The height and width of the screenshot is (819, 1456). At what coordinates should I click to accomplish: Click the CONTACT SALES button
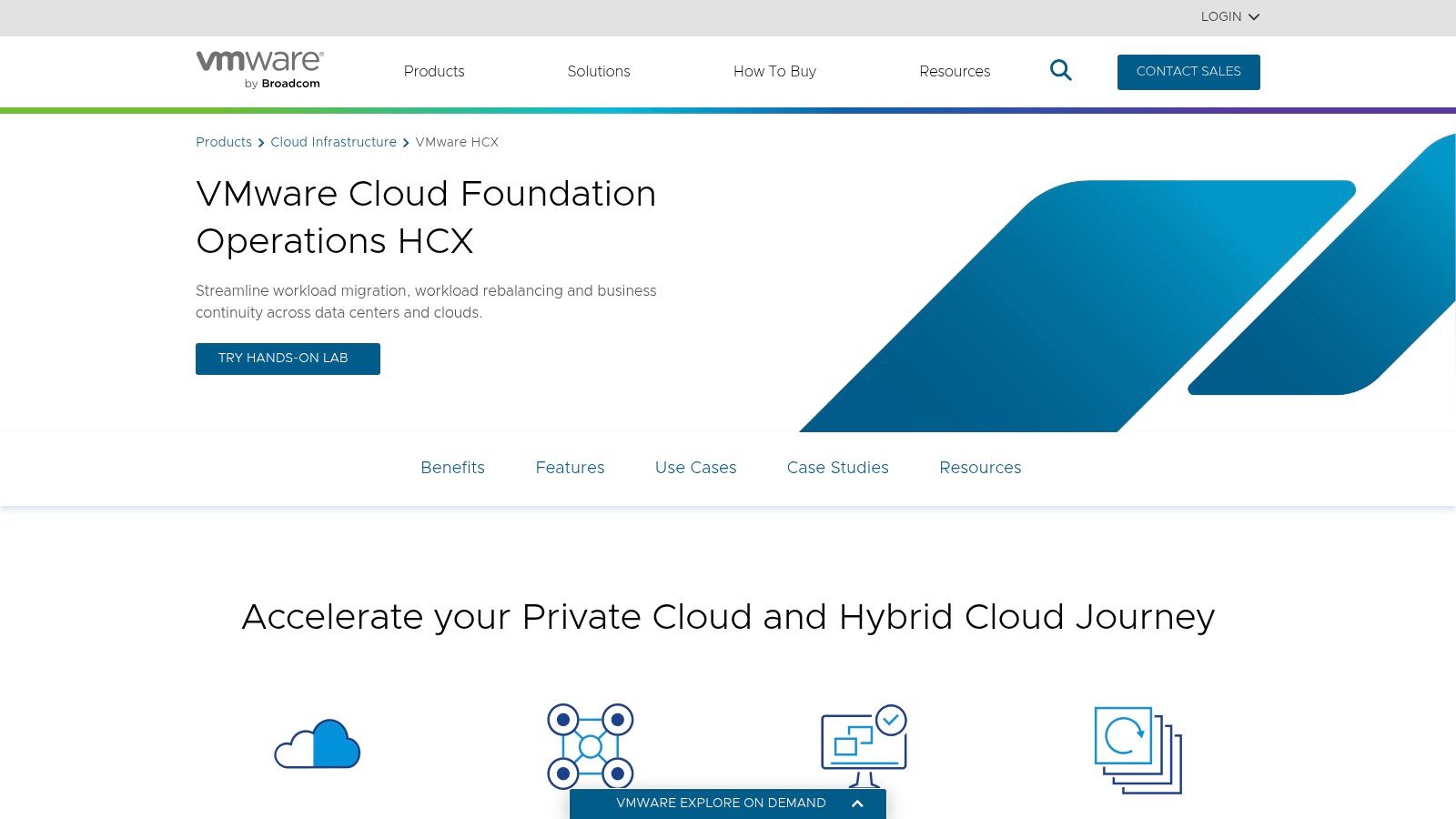(1188, 72)
